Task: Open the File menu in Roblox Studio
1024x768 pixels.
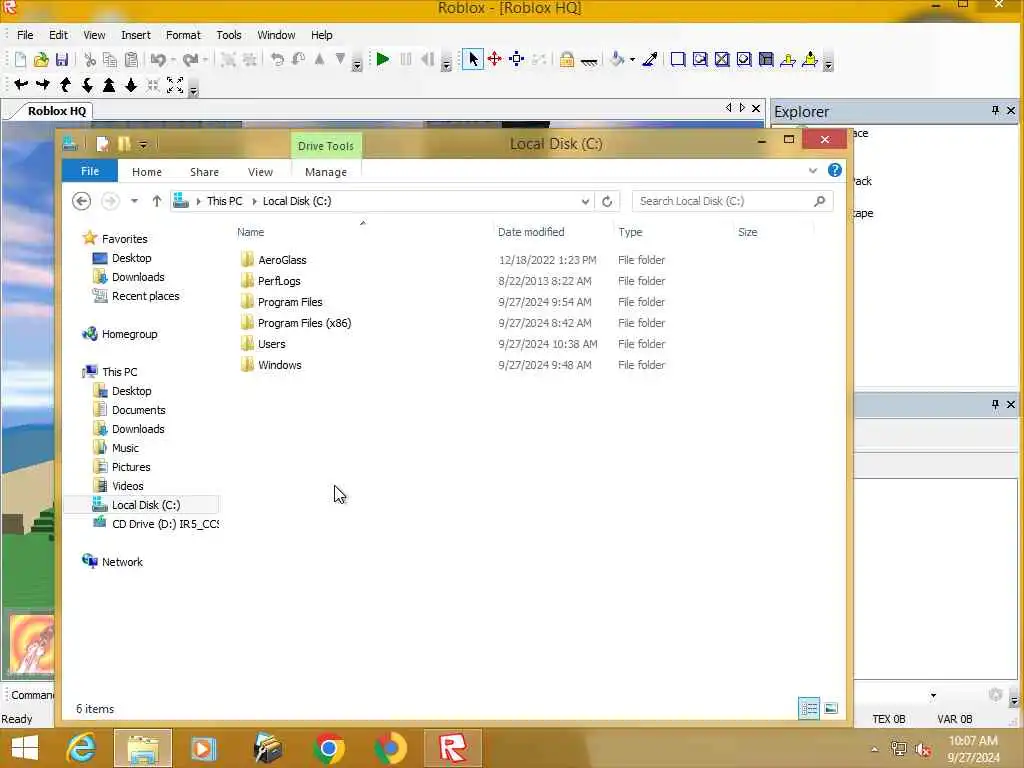Action: (x=25, y=35)
